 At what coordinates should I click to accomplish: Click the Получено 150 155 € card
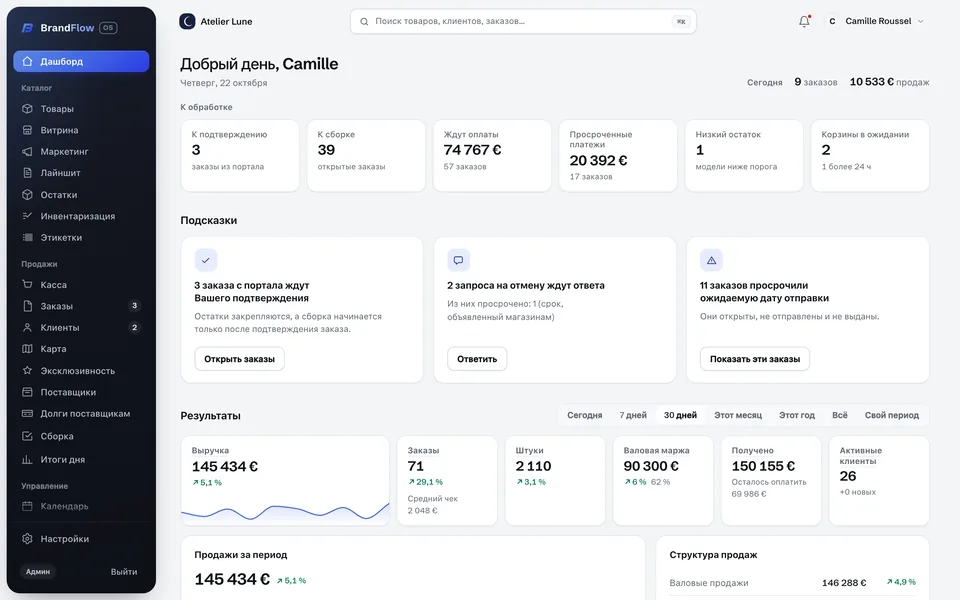pyautogui.click(x=771, y=481)
